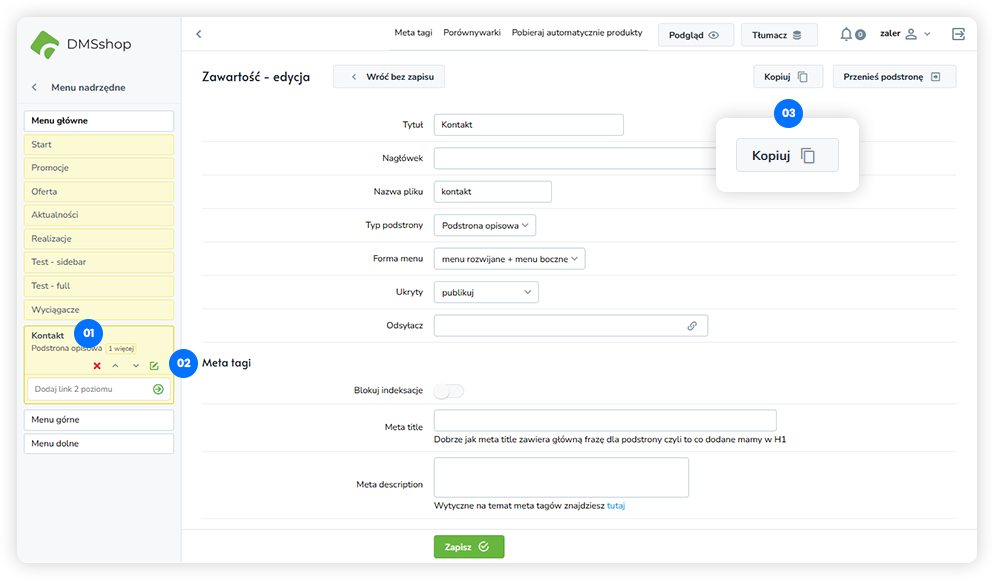Expand the Forma menu dropdown
The width and height of the screenshot is (994, 580).
(x=509, y=259)
